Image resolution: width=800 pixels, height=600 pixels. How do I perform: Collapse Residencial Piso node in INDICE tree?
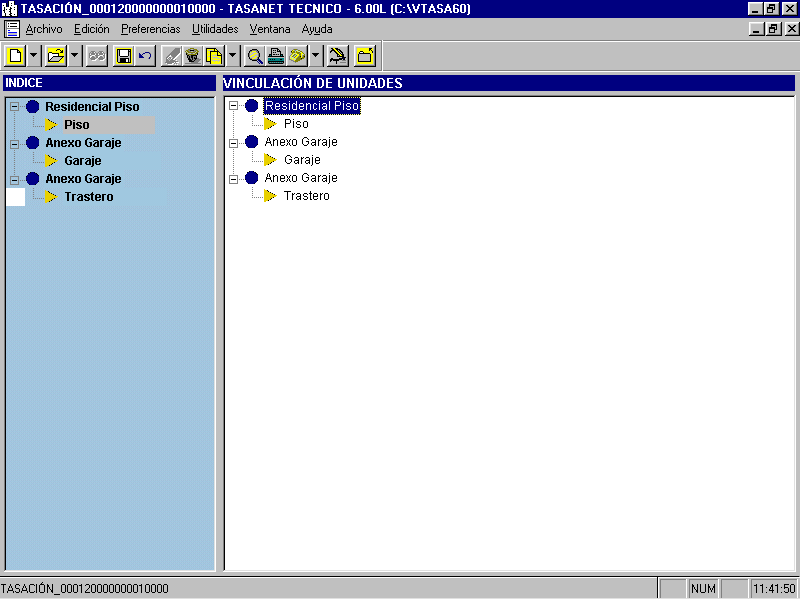click(x=14, y=107)
